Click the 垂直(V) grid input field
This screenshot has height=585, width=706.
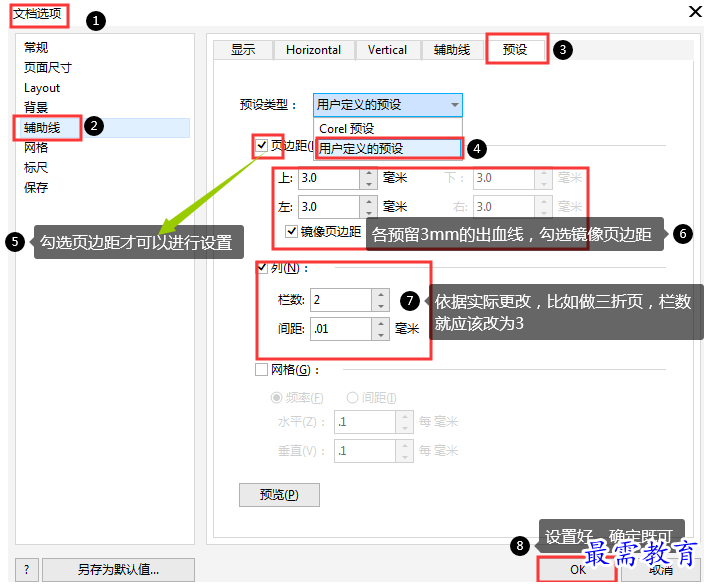tap(365, 451)
